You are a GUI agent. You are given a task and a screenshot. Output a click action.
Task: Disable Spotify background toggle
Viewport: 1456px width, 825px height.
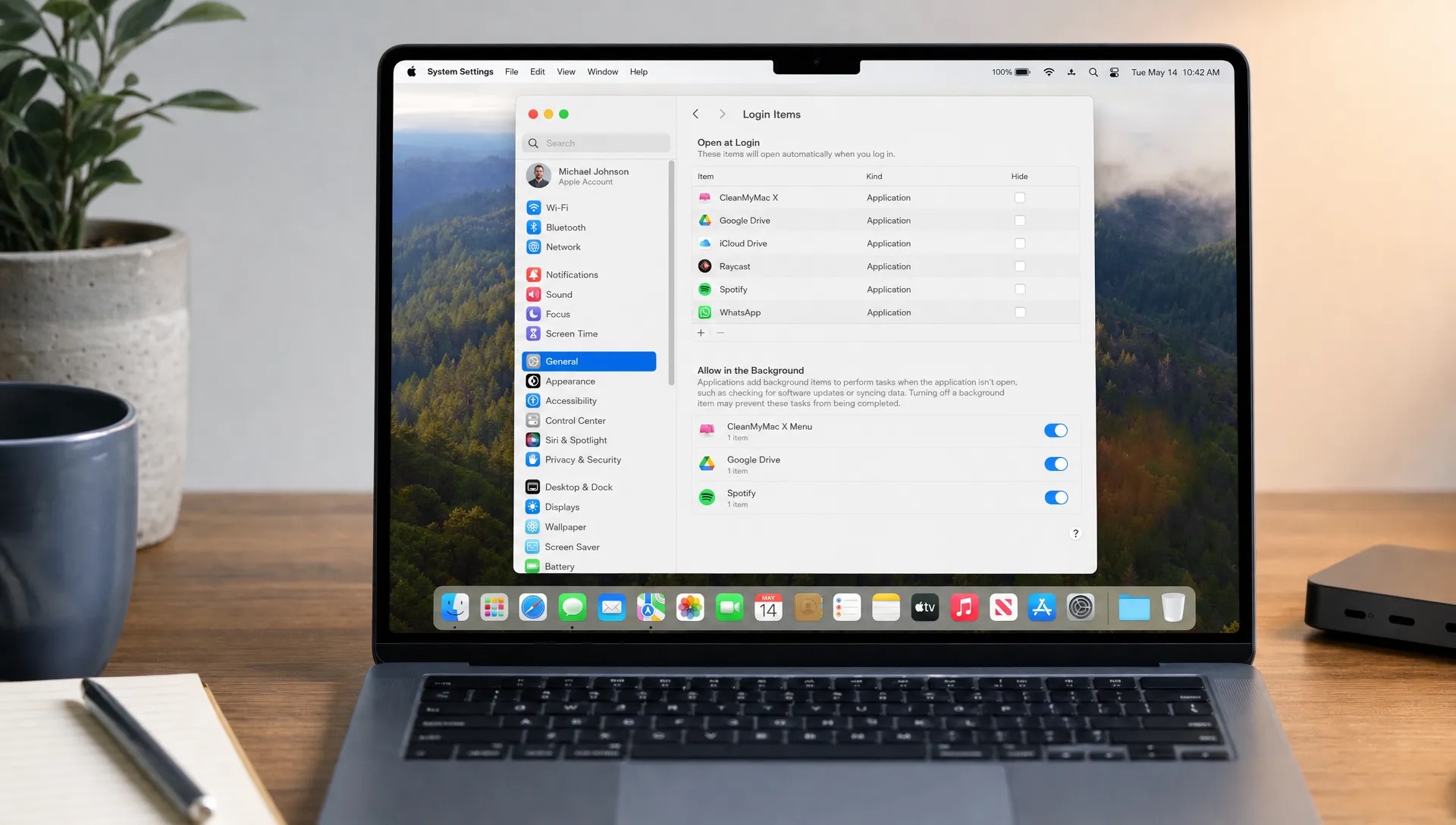tap(1056, 497)
